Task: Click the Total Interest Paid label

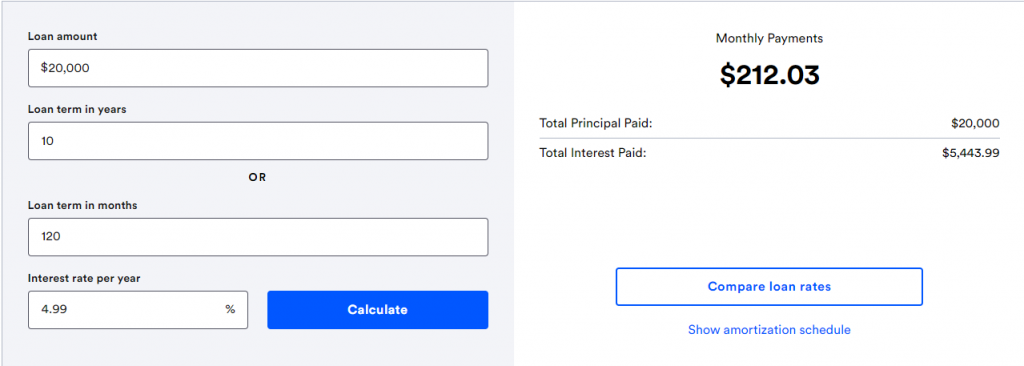Action: [x=592, y=153]
